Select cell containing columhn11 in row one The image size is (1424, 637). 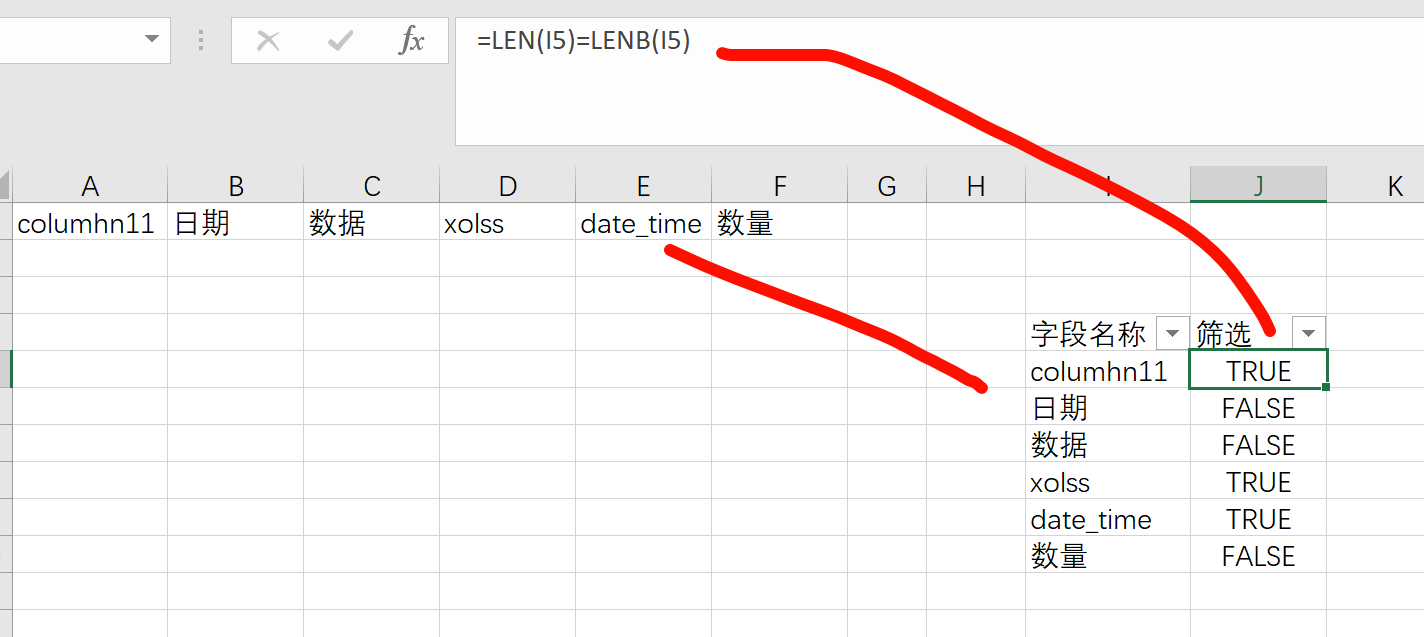coord(86,224)
